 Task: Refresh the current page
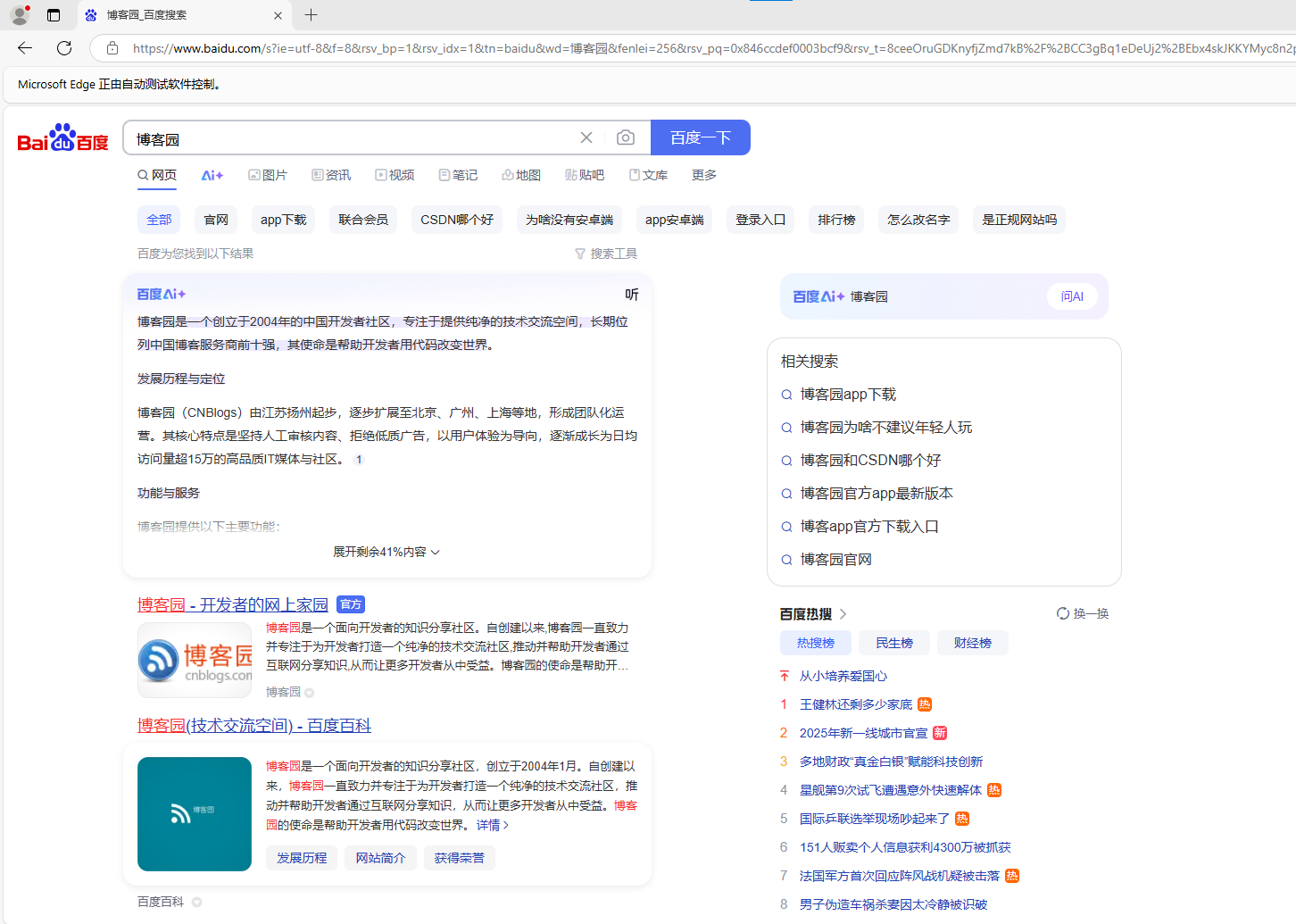coord(64,48)
